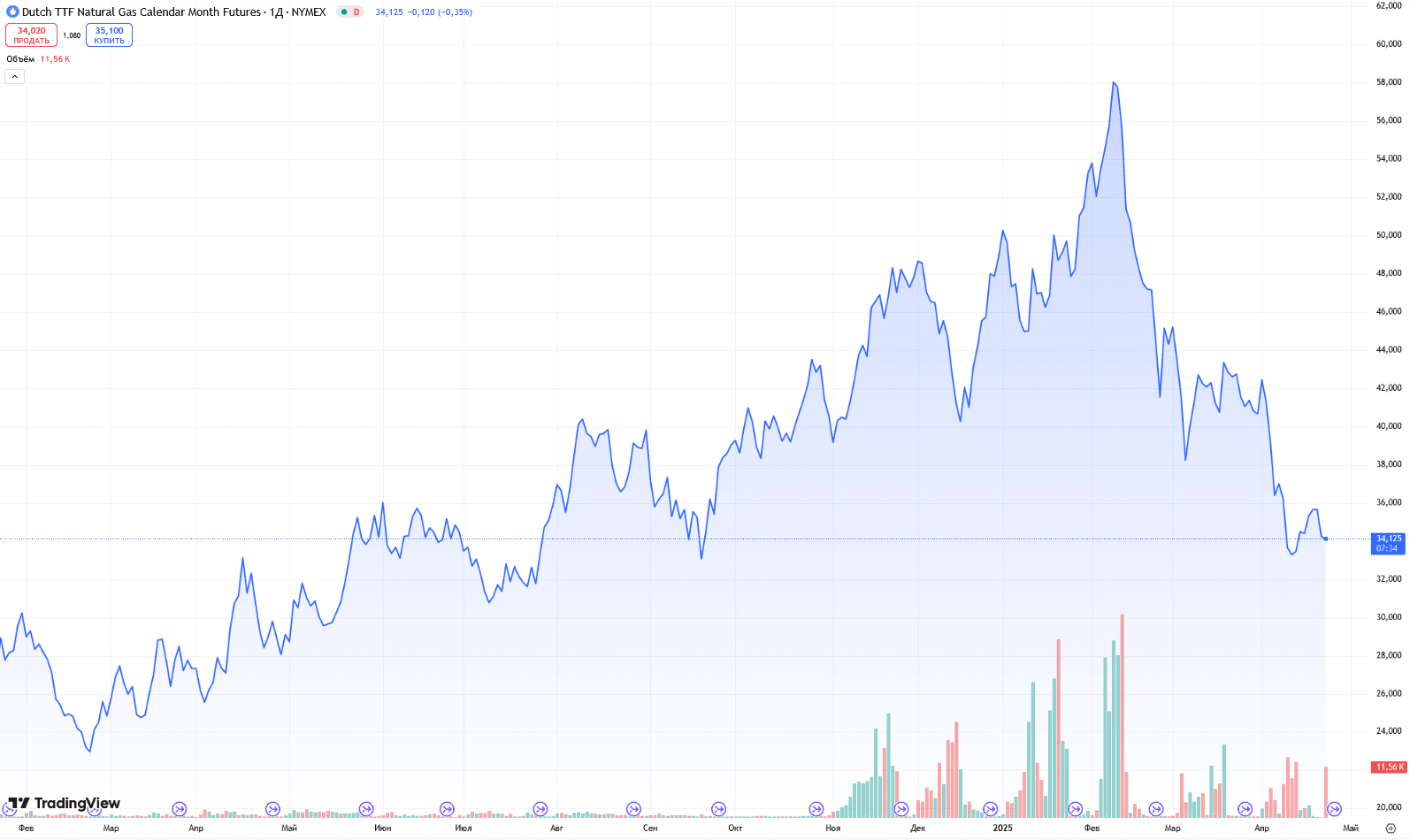Click the contract rollover marker near Май
Viewport: 1410px width, 840px height.
(x=272, y=809)
